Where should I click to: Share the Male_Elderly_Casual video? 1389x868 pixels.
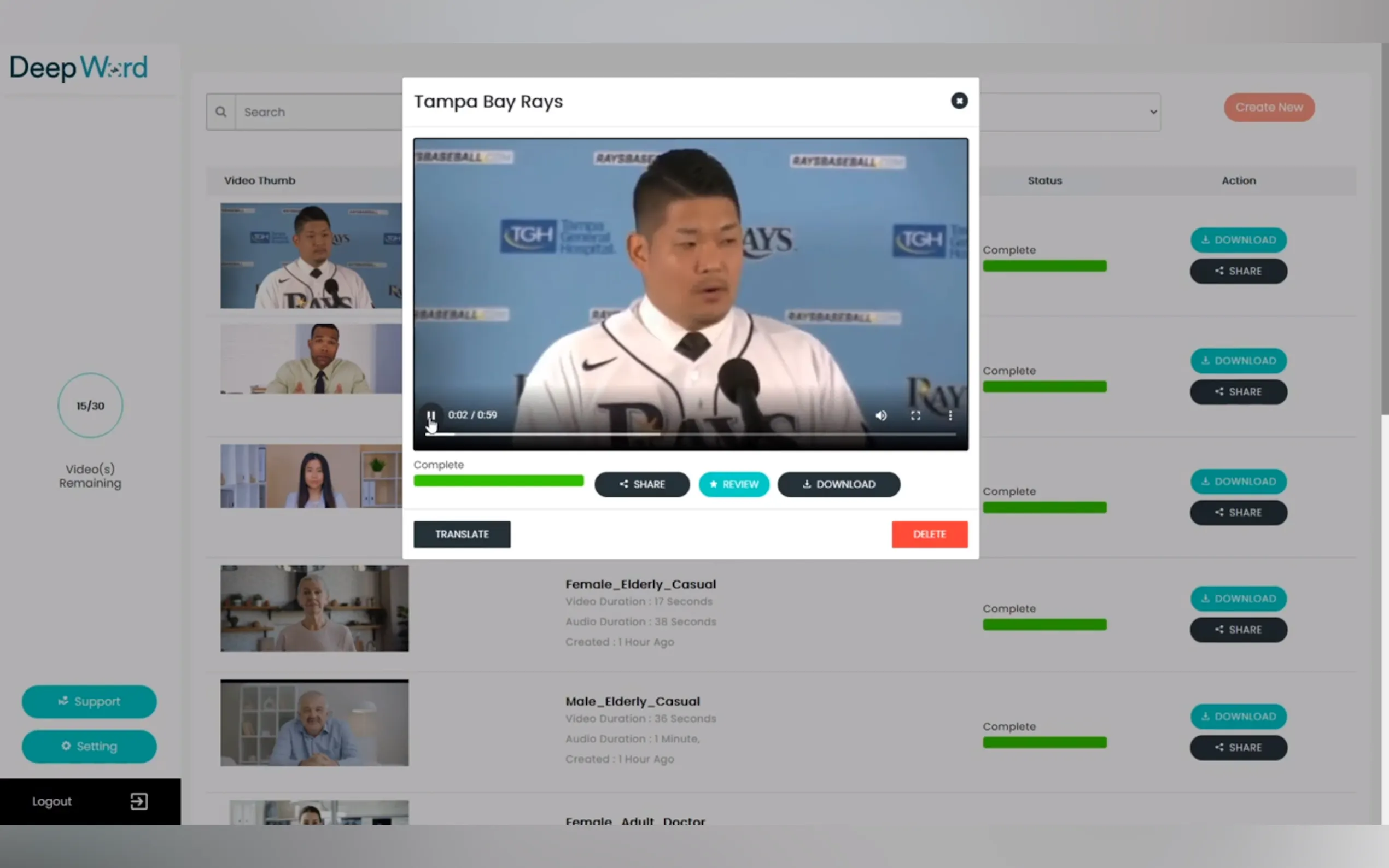pos(1238,747)
